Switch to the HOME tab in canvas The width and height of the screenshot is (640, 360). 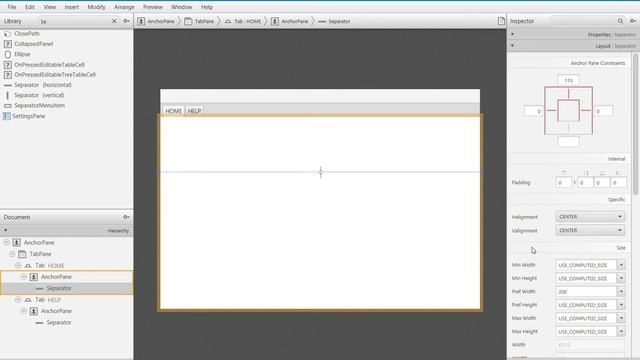click(173, 111)
